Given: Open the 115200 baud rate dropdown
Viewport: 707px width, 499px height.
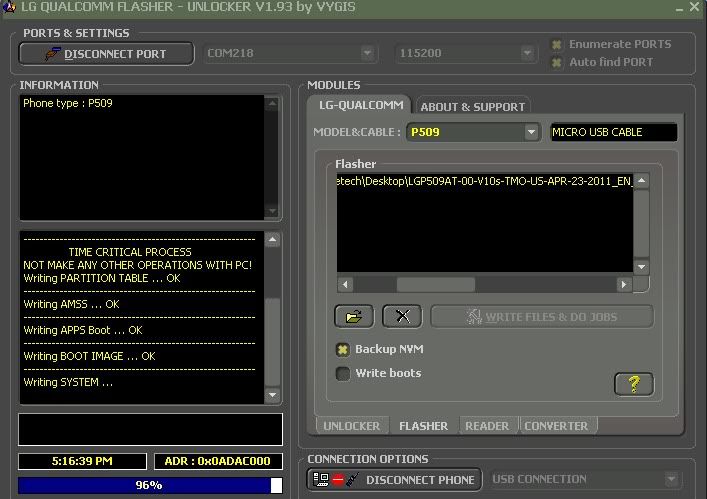Looking at the screenshot, I should tap(466, 53).
